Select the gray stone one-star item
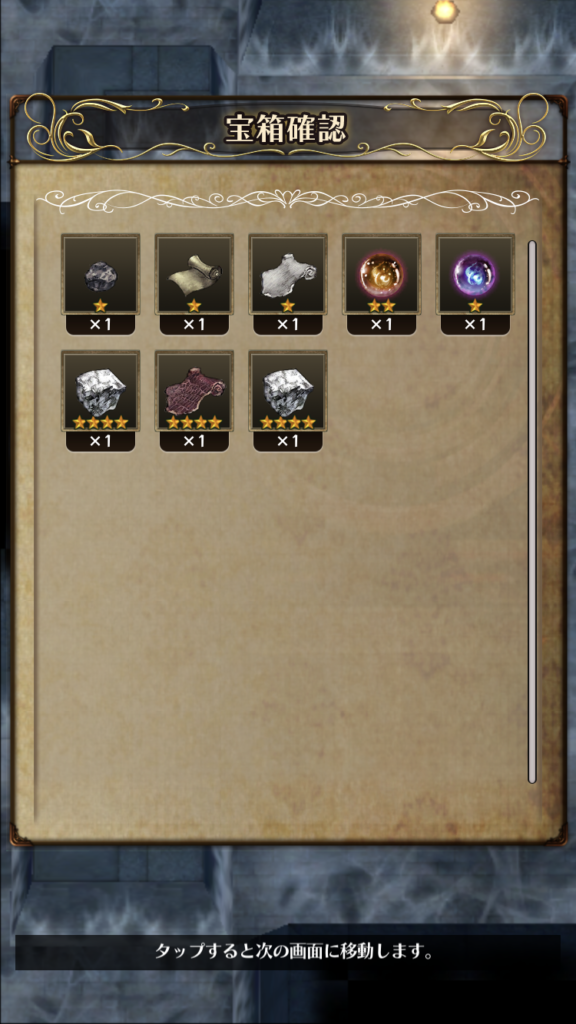576x1024 pixels. coord(101,275)
